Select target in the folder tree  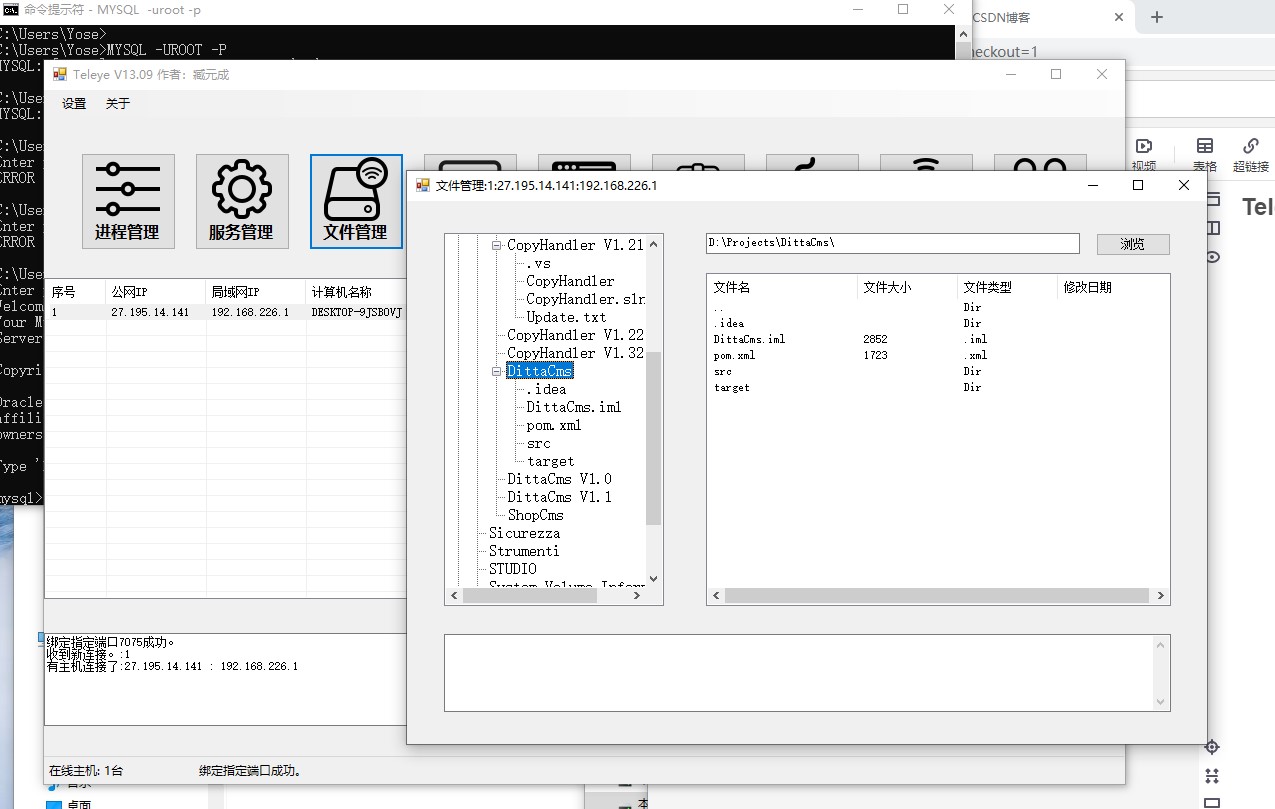(x=550, y=461)
